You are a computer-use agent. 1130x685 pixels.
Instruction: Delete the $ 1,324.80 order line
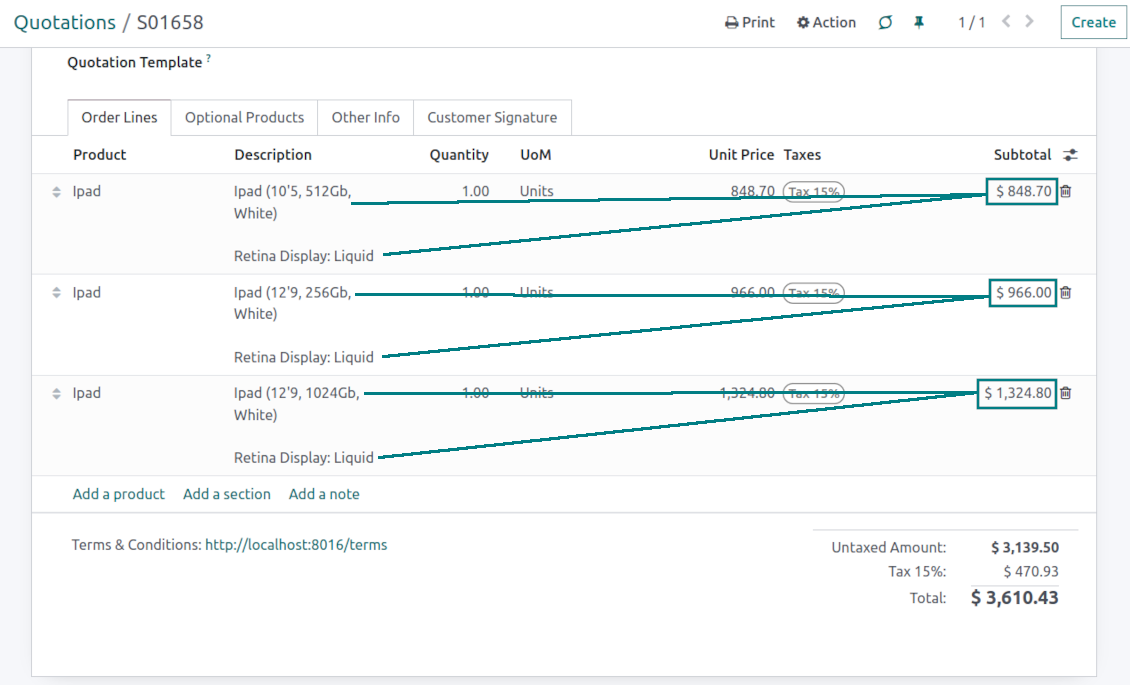pyautogui.click(x=1066, y=393)
